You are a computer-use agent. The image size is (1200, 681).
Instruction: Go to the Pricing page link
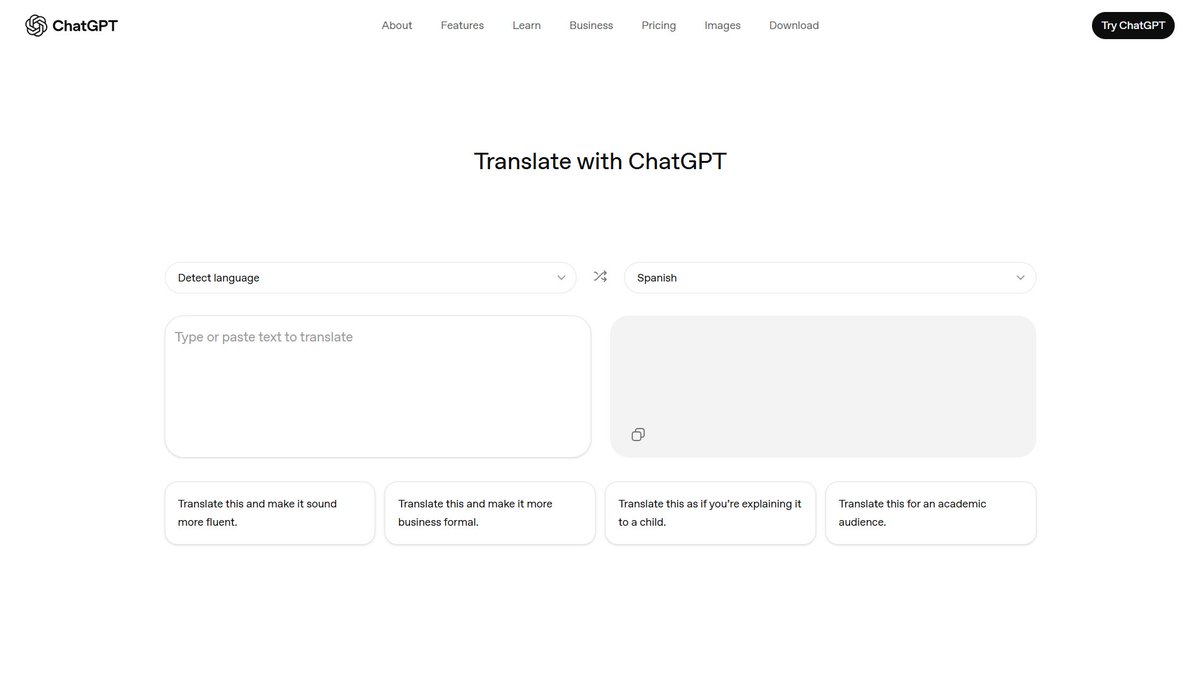[x=659, y=26]
